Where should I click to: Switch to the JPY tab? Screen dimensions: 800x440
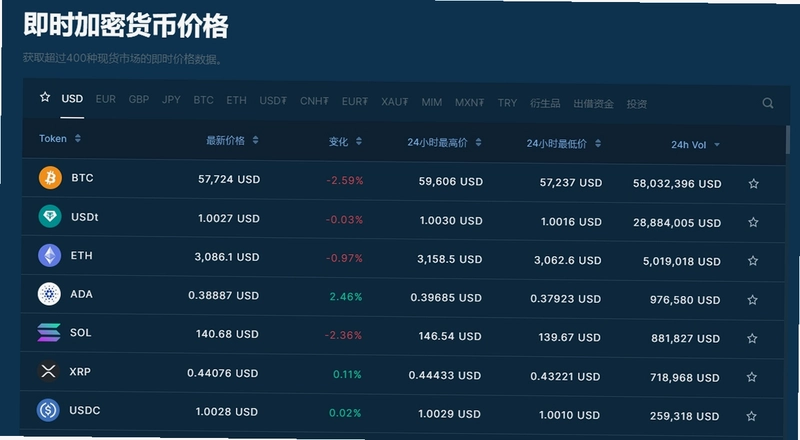[171, 100]
